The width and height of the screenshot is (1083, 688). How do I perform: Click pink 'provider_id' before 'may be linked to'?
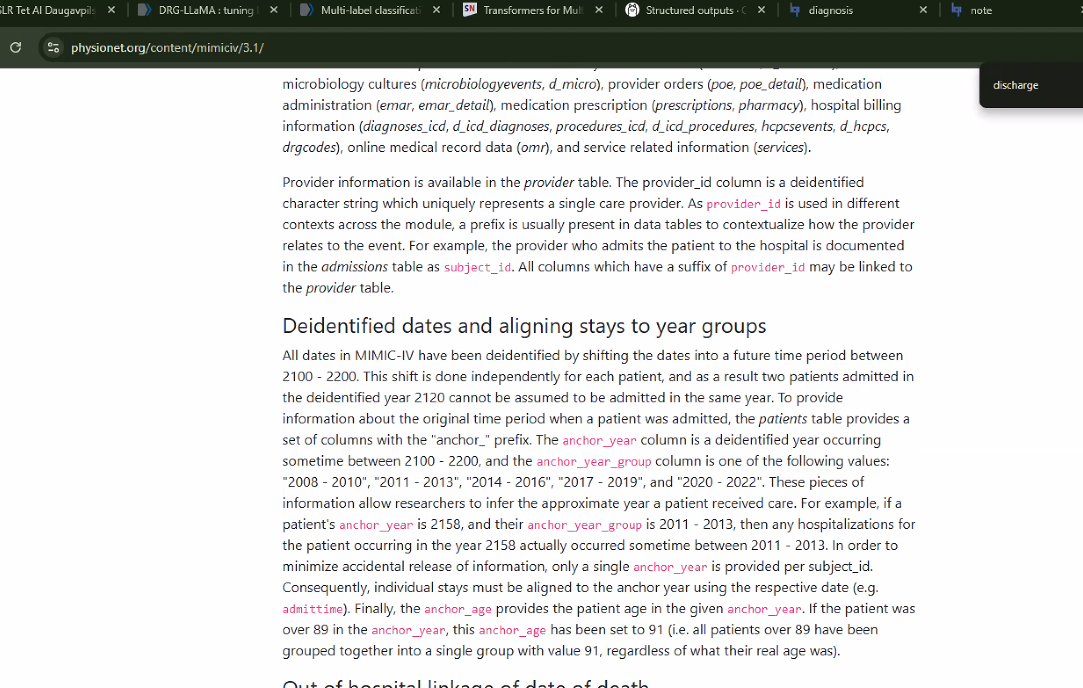768,268
